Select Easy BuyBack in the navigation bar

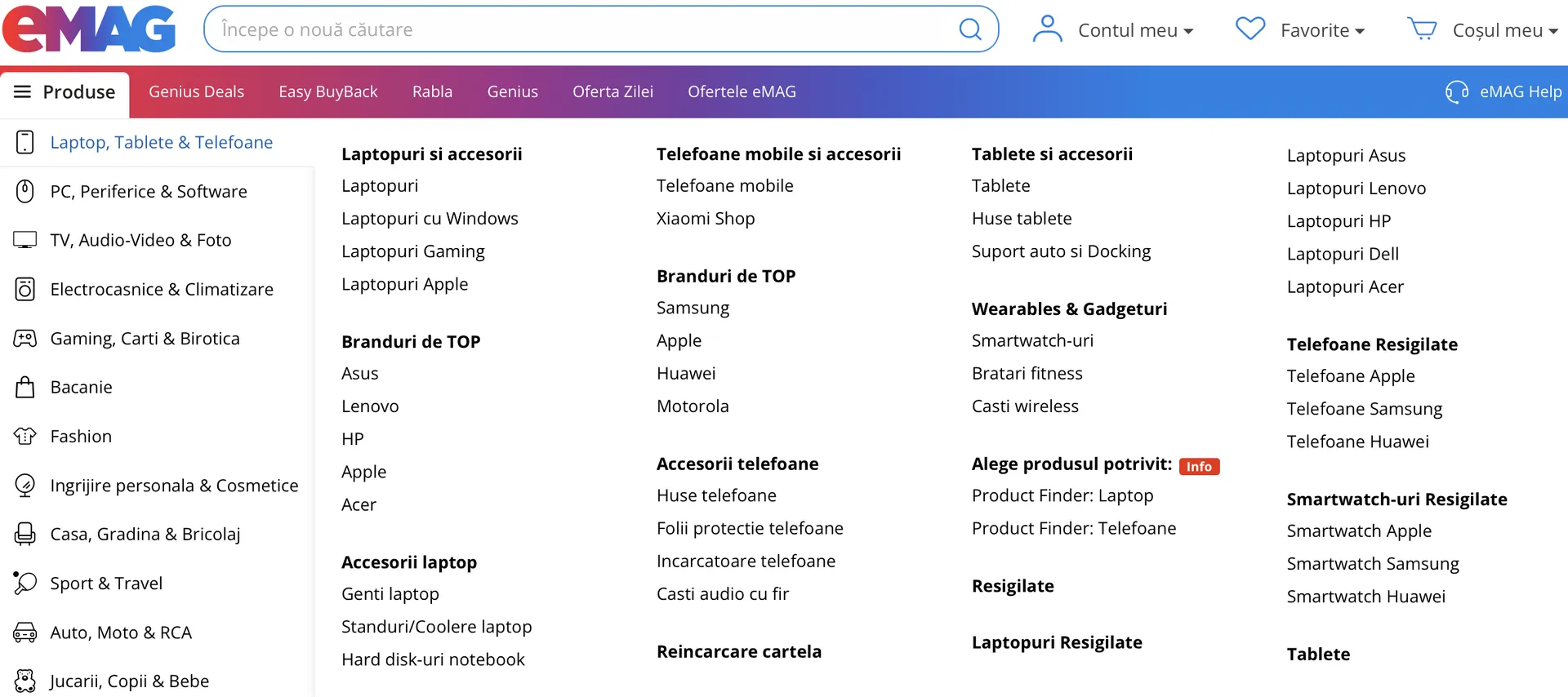(x=328, y=91)
